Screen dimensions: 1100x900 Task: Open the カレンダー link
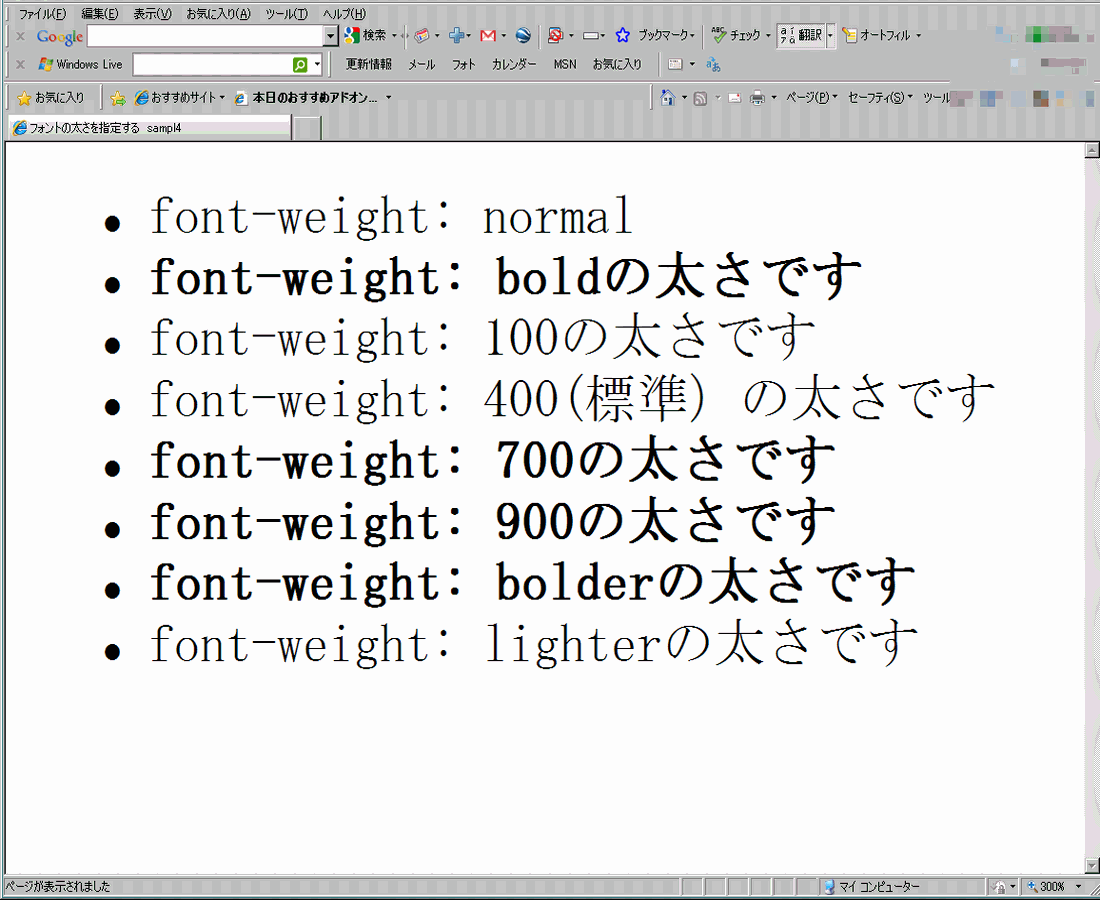pos(514,65)
